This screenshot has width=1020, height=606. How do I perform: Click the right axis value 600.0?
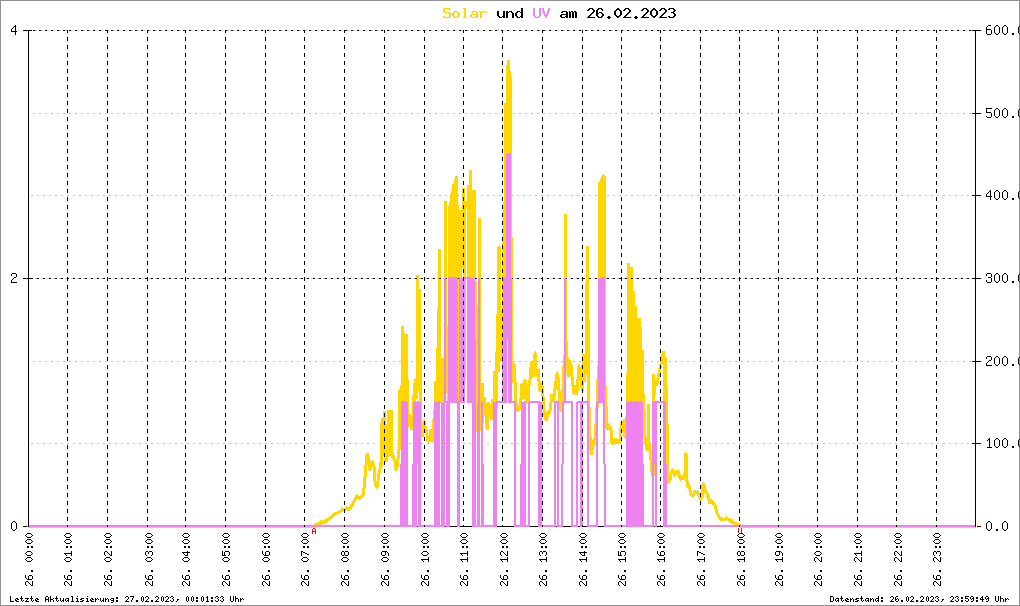(x=998, y=30)
